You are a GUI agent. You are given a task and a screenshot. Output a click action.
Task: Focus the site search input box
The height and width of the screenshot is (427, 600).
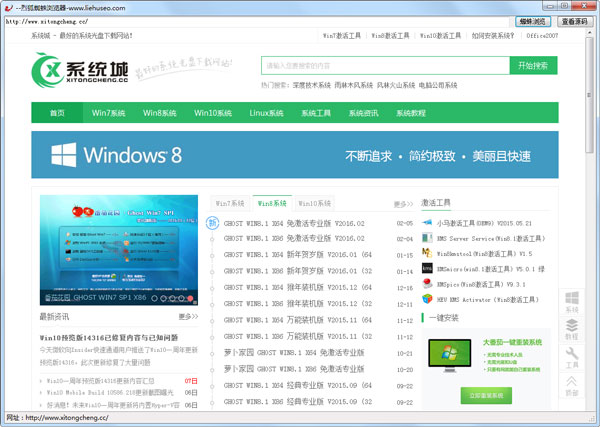385,65
